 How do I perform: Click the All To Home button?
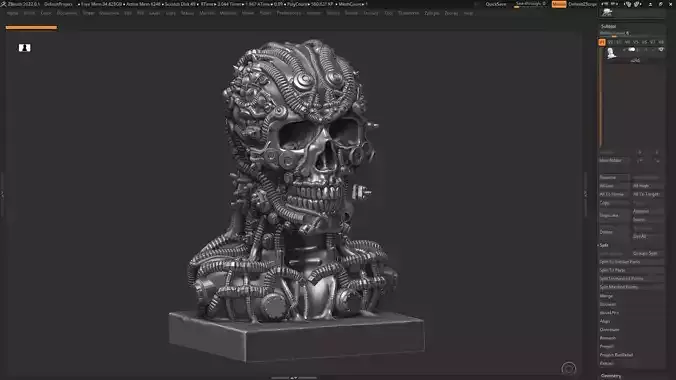[x=614, y=194]
